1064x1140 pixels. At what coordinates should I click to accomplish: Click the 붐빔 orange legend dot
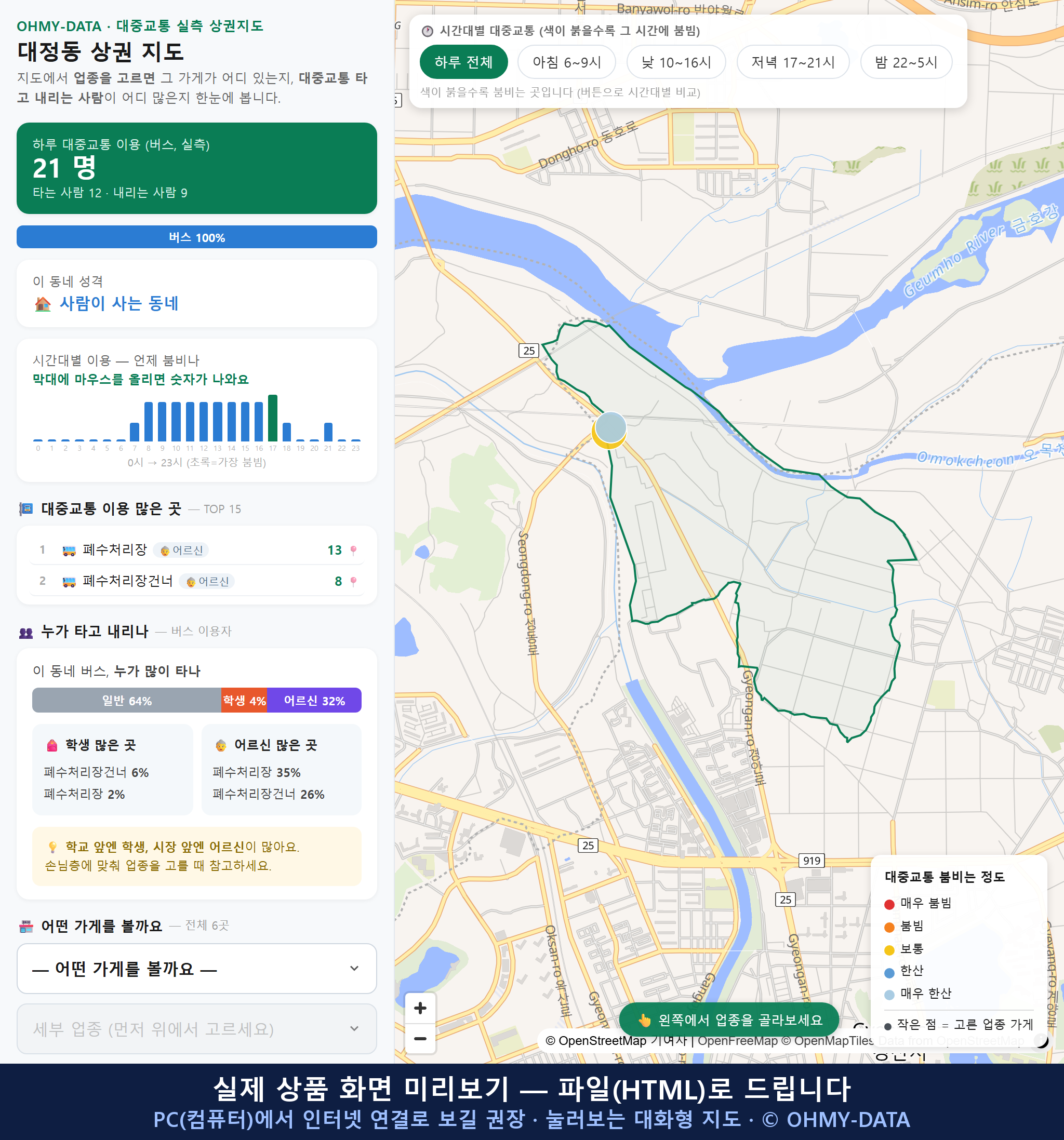coord(889,927)
